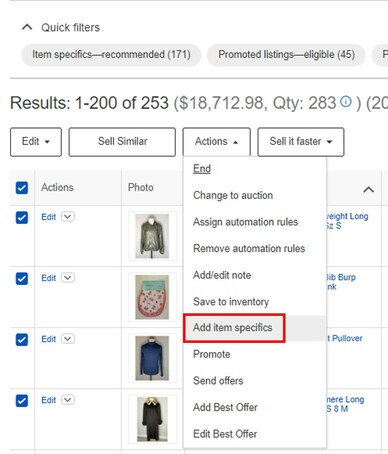Collapse Quick filters with the caret icon

pyautogui.click(x=27, y=27)
